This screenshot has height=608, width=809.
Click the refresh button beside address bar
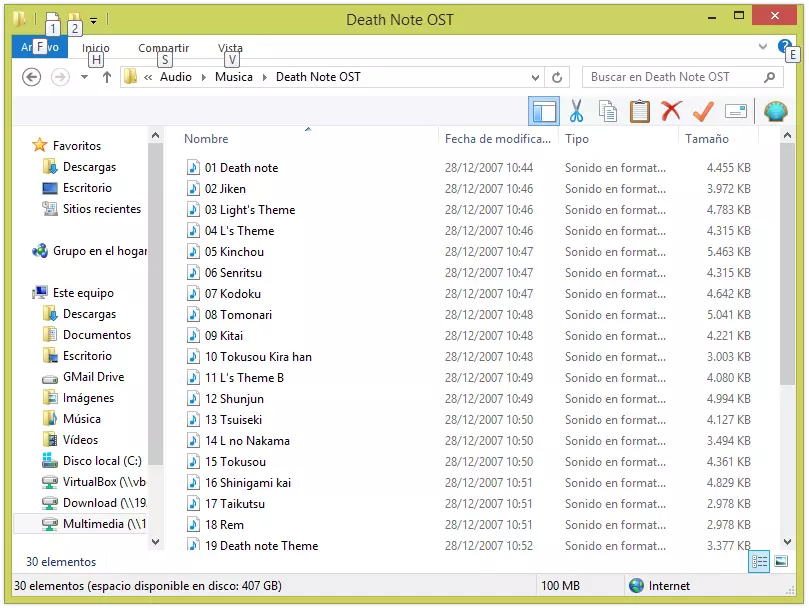[558, 77]
